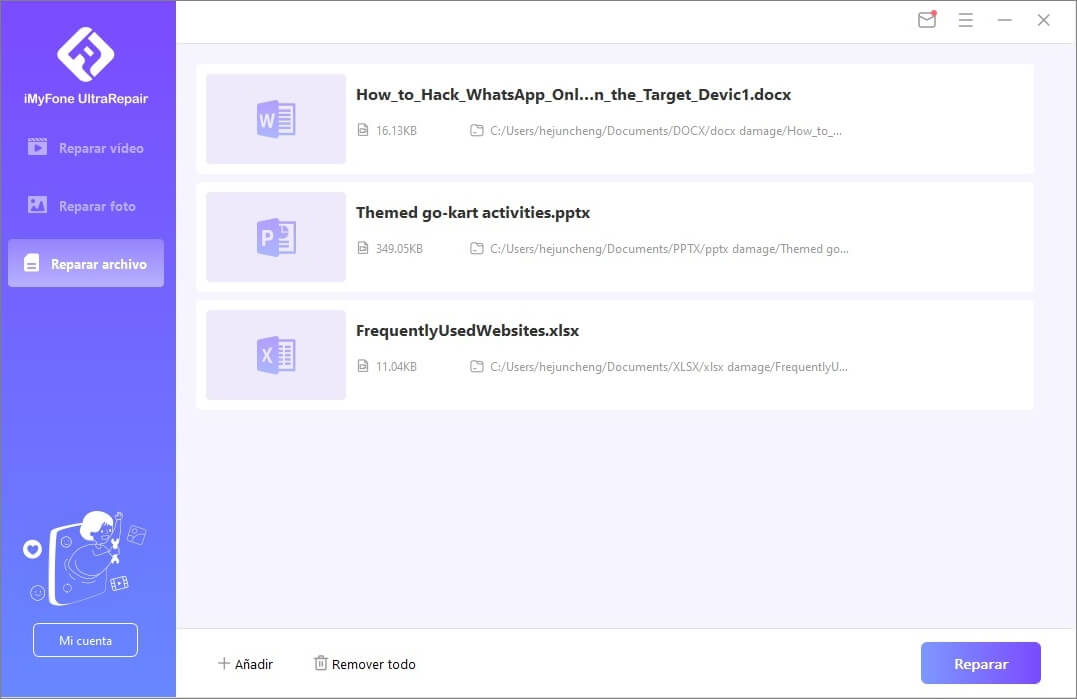1077x699 pixels.
Task: Open the hamburger menu at top right
Action: [x=965, y=20]
